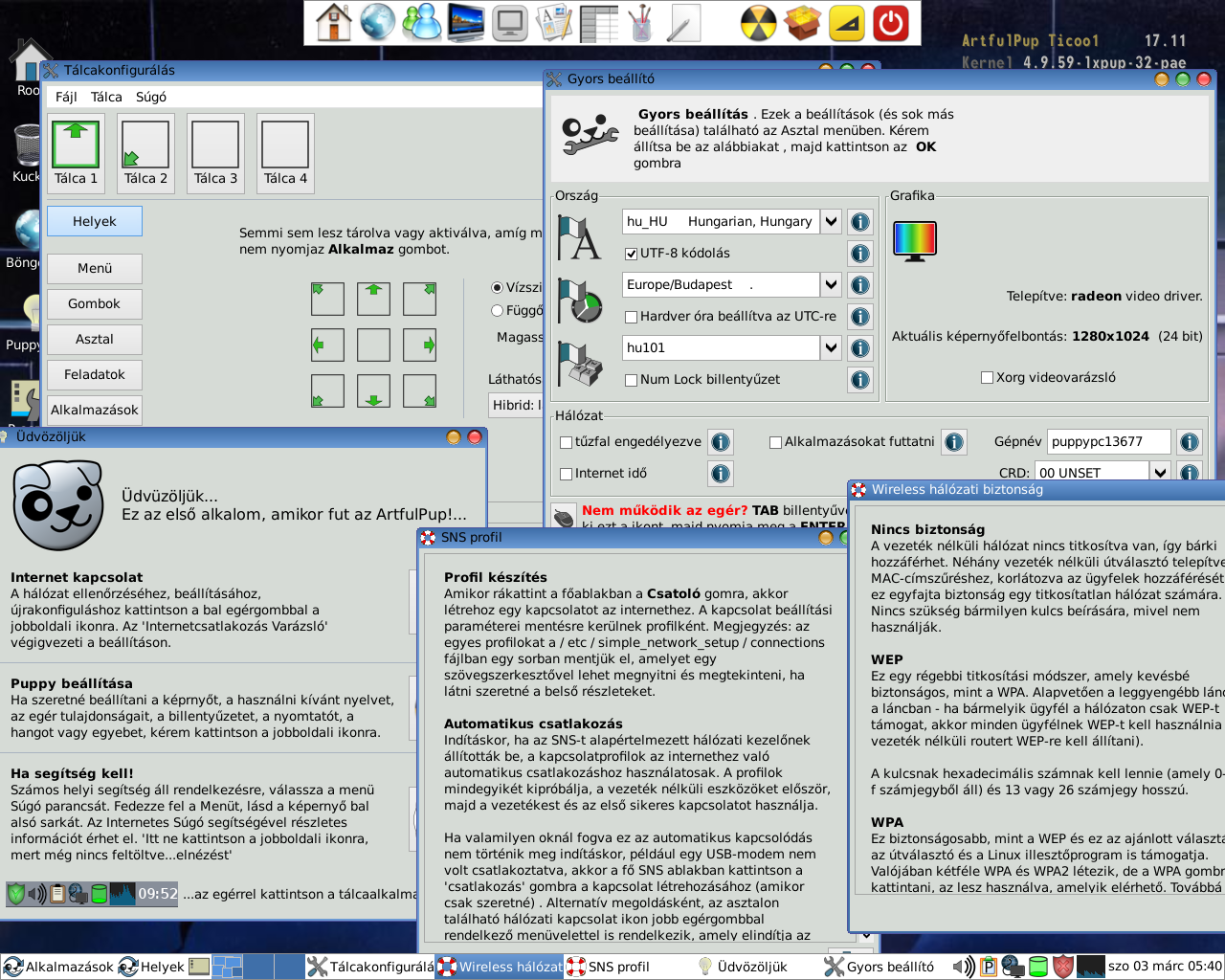
Task: Select bottom-center panel position arrow
Action: (x=373, y=390)
